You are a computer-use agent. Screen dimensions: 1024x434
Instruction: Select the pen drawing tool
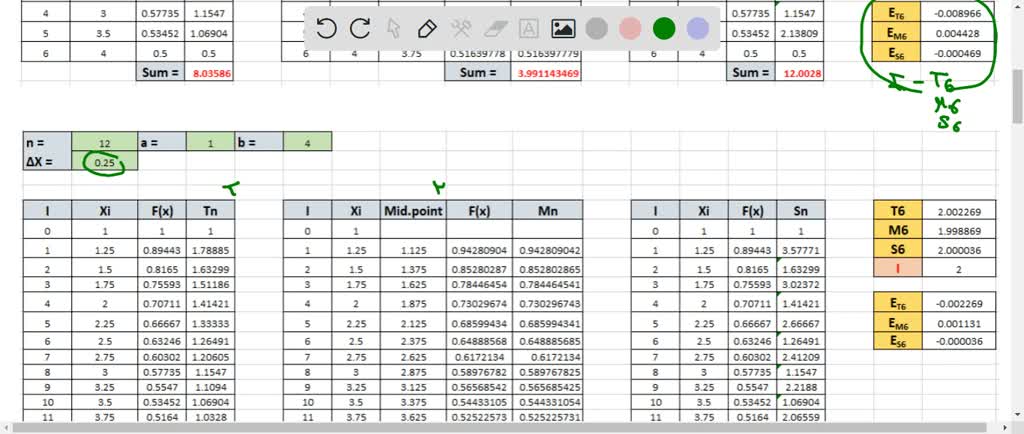click(x=427, y=29)
